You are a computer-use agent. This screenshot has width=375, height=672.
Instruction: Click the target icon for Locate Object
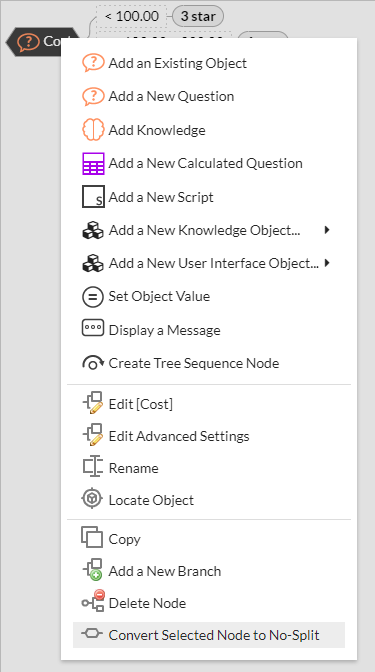[92, 499]
